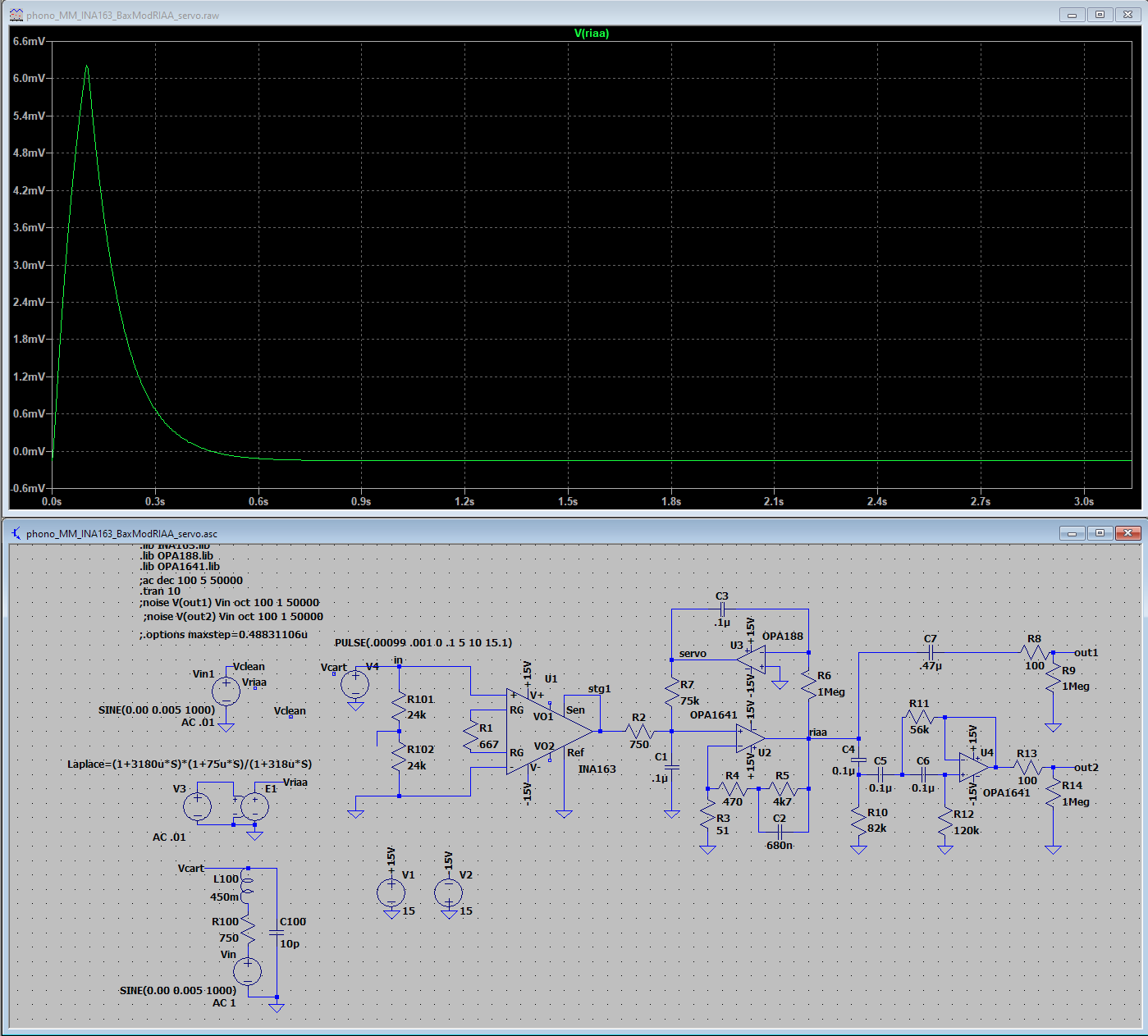The image size is (1148, 1036).
Task: Select capacitor C7 .47µ
Action: click(x=931, y=653)
